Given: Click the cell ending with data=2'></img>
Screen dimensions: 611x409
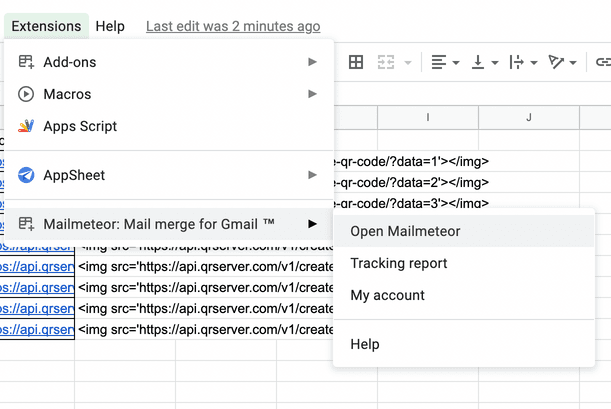Looking at the screenshot, I should (411, 182).
